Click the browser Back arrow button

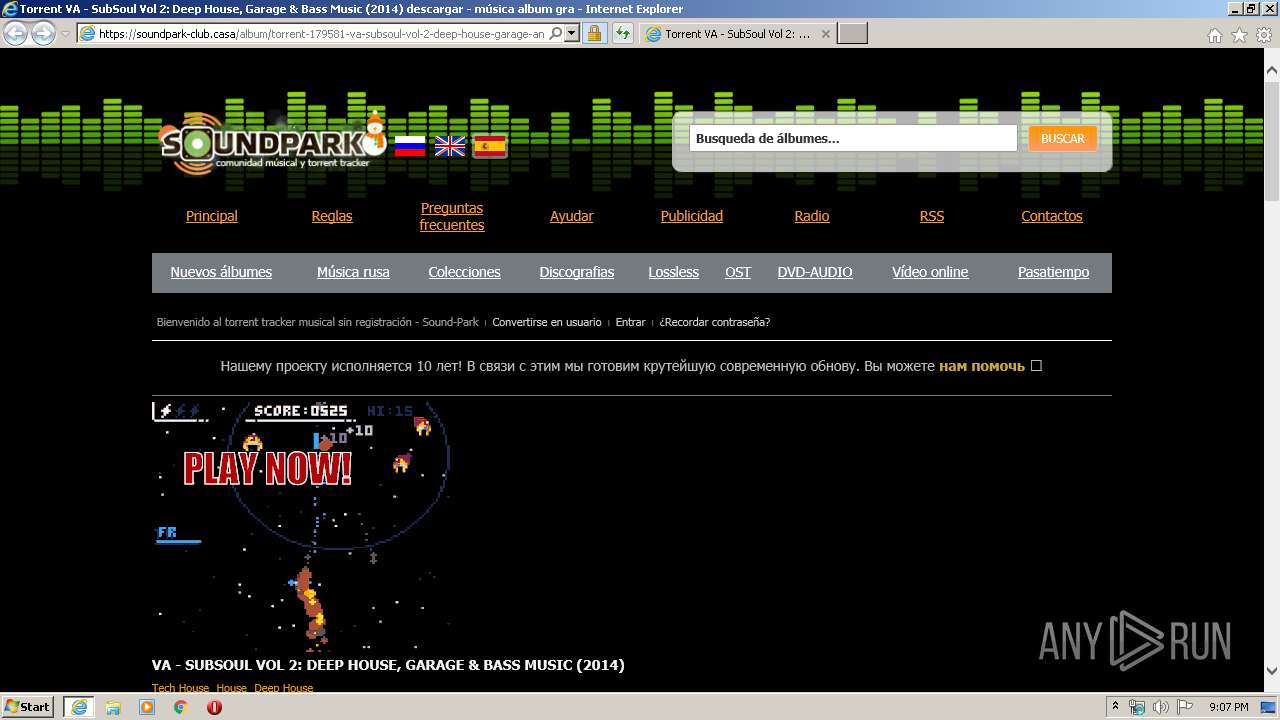15,33
